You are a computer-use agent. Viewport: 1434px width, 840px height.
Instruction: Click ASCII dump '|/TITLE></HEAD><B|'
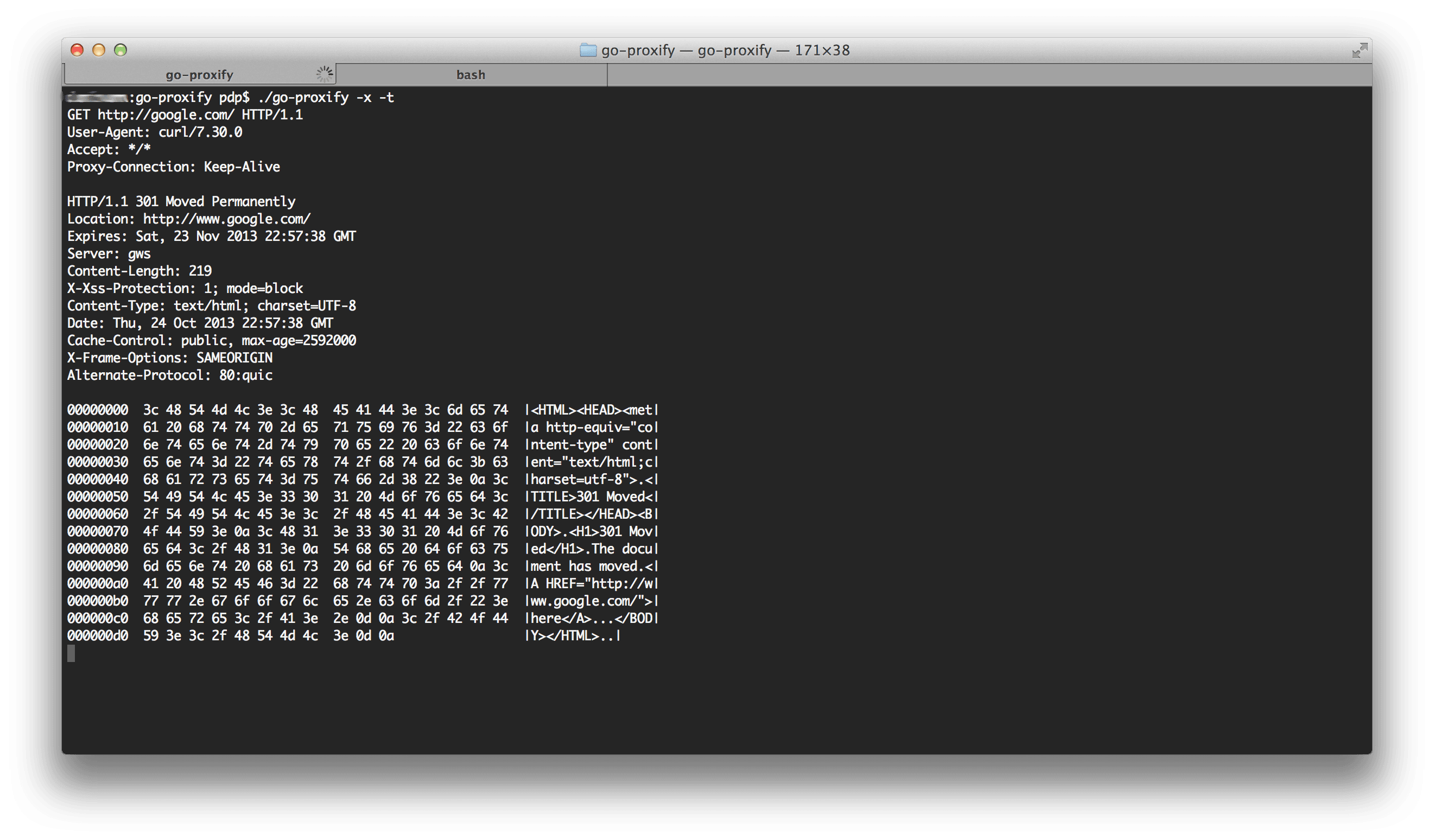[592, 514]
